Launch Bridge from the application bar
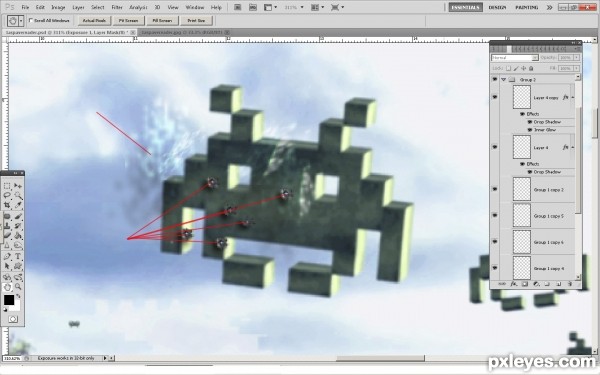This screenshot has width=600, height=375. click(x=238, y=7)
